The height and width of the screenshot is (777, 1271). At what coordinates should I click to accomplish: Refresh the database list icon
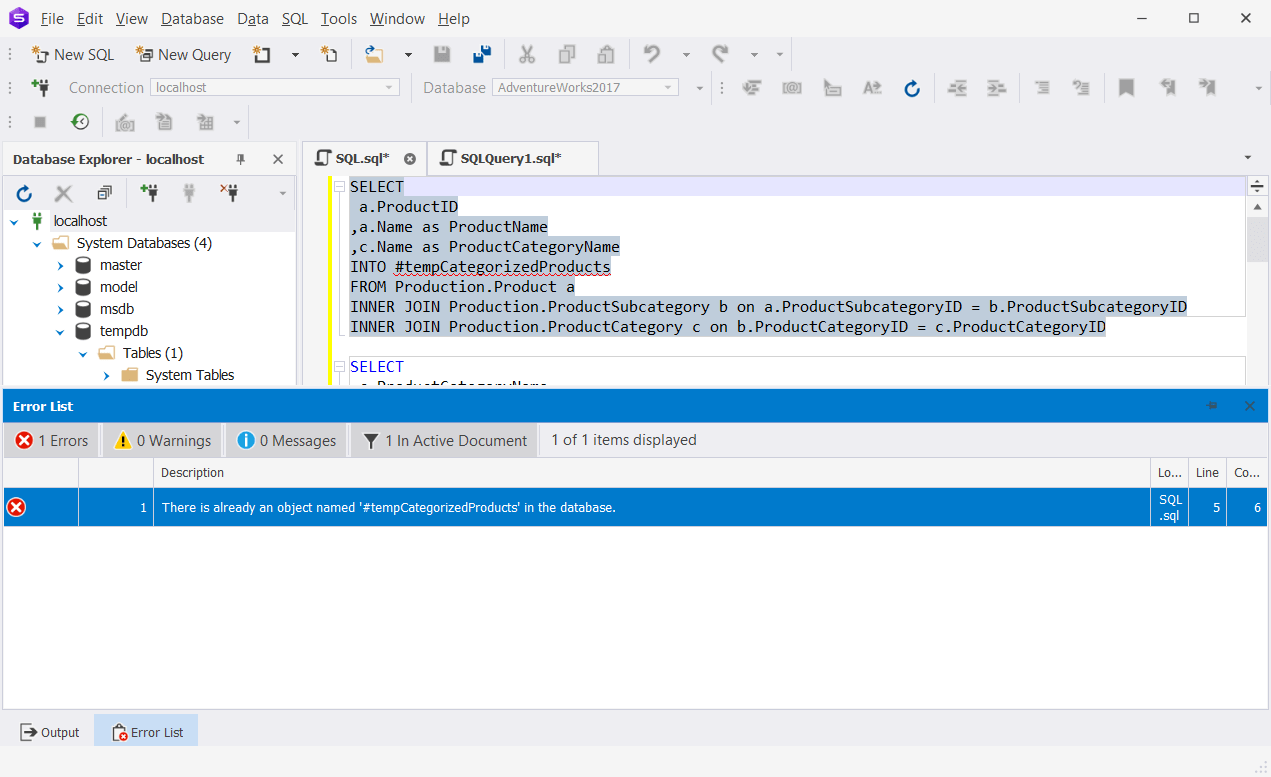click(x=912, y=88)
